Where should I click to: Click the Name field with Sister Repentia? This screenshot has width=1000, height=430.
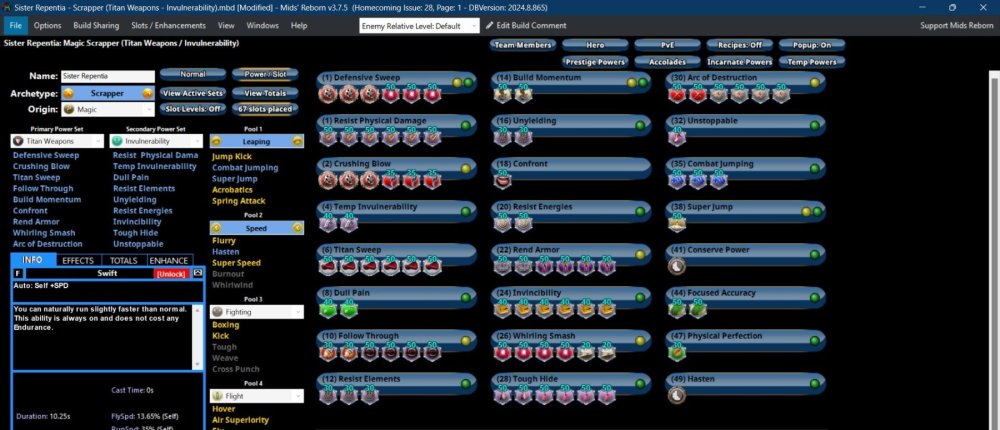pyautogui.click(x=108, y=76)
